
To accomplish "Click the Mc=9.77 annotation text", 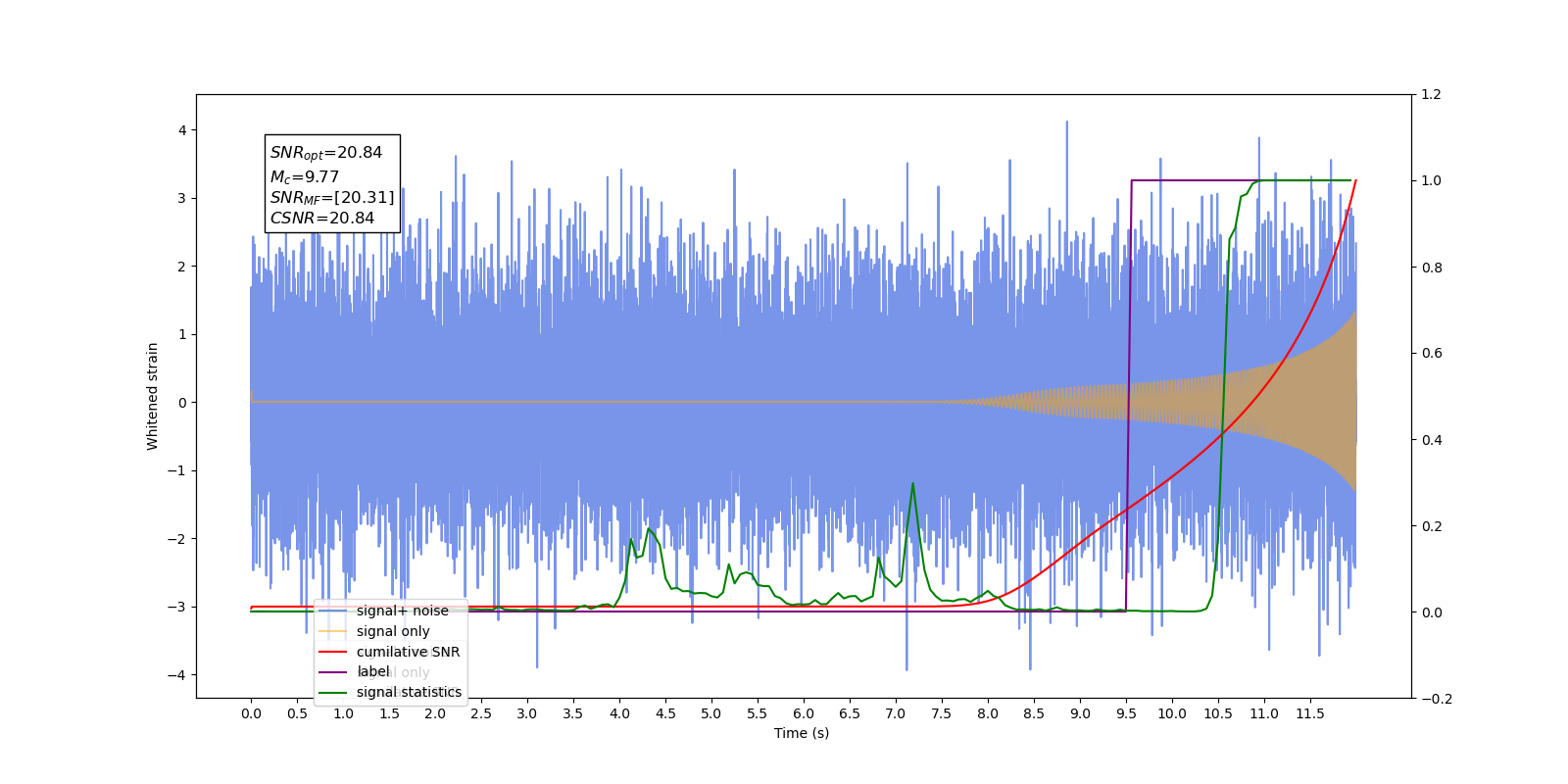I will 305,176.
